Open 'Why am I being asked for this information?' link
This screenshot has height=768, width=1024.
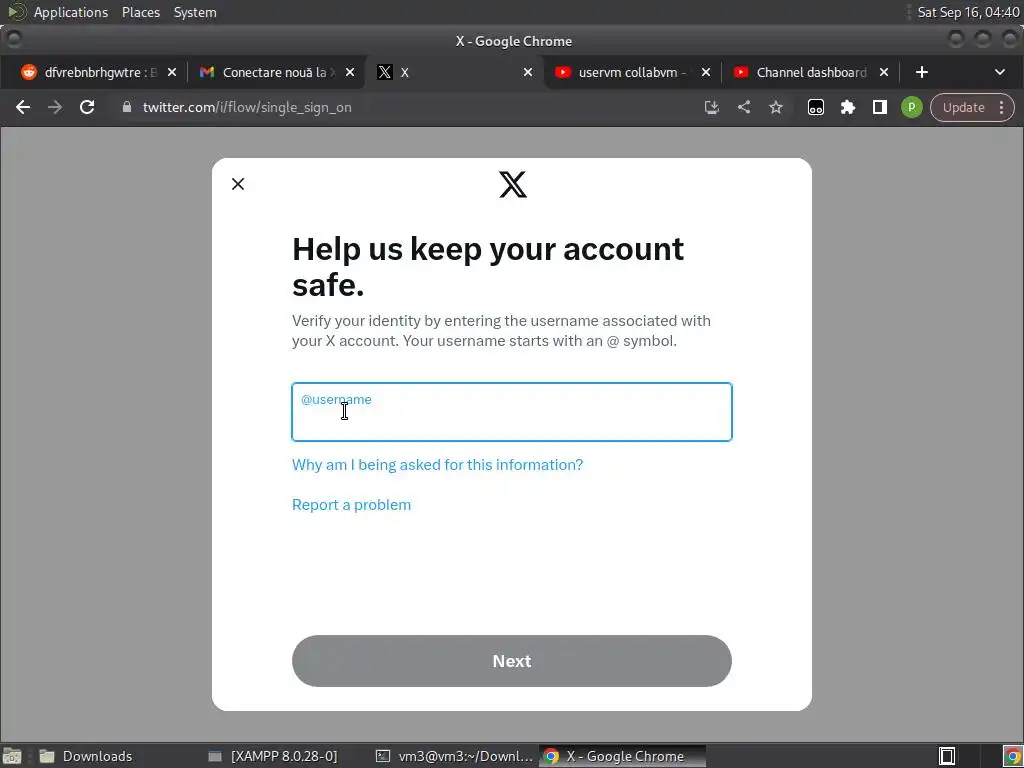point(438,464)
